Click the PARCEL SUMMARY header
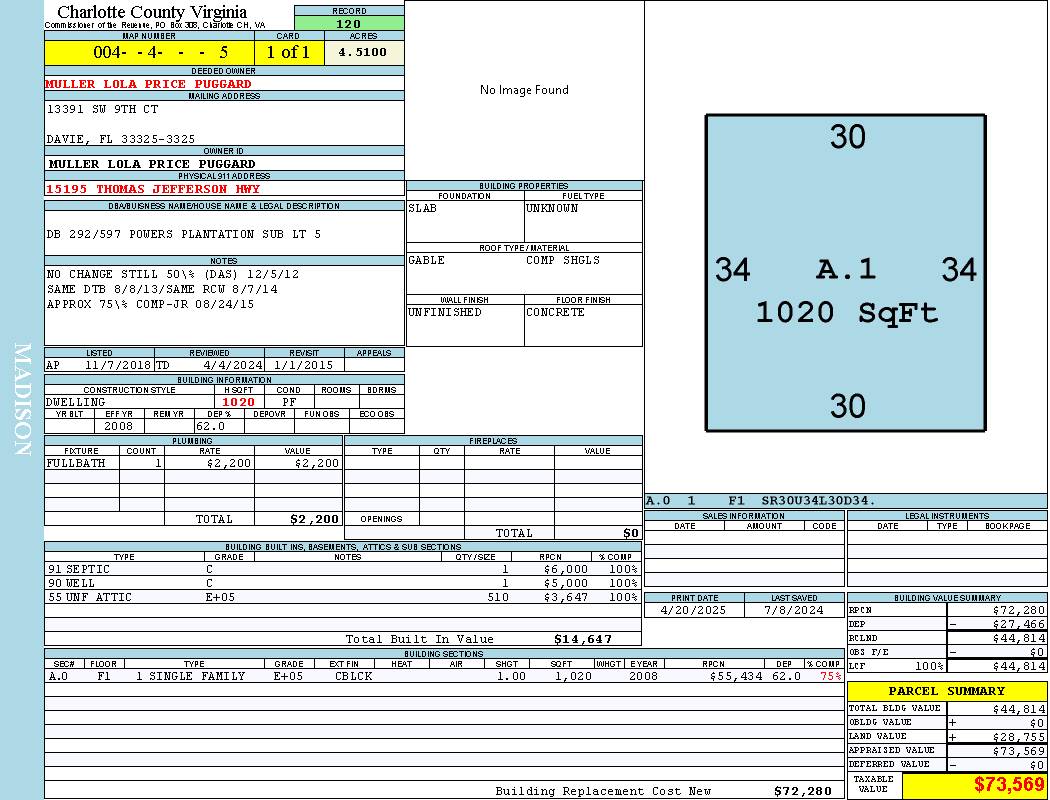Viewport: 1050px width, 800px height. point(947,691)
